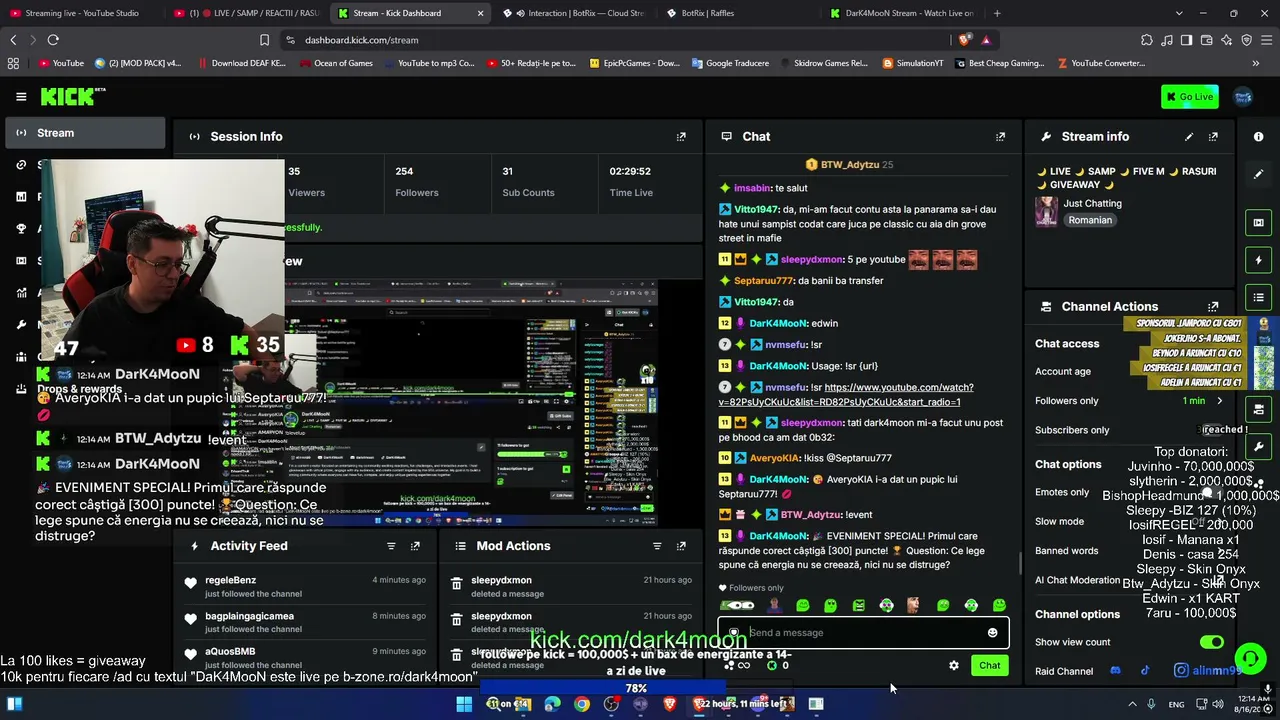Pop out the Stream info panel
This screenshot has width=1280, height=720.
[x=1213, y=137]
